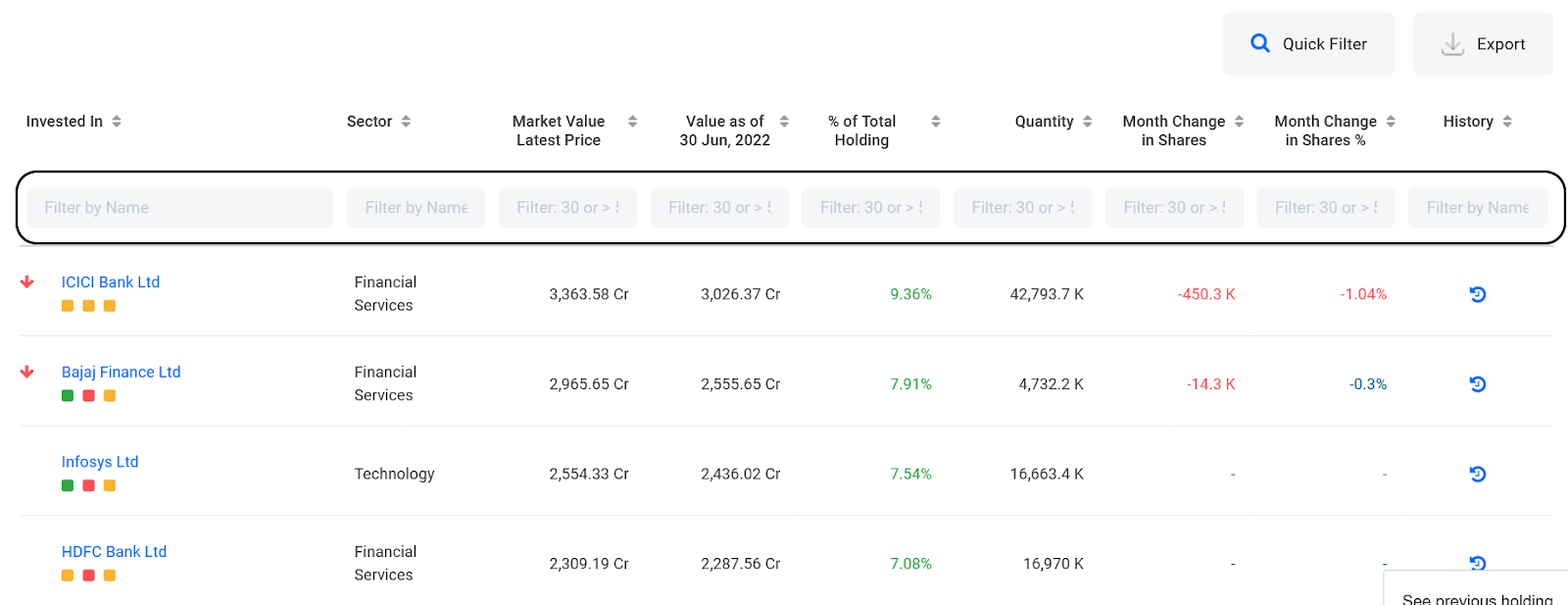Select ICICI holding percentage 9.36%
Screen dimensions: 1568x605
click(x=910, y=294)
